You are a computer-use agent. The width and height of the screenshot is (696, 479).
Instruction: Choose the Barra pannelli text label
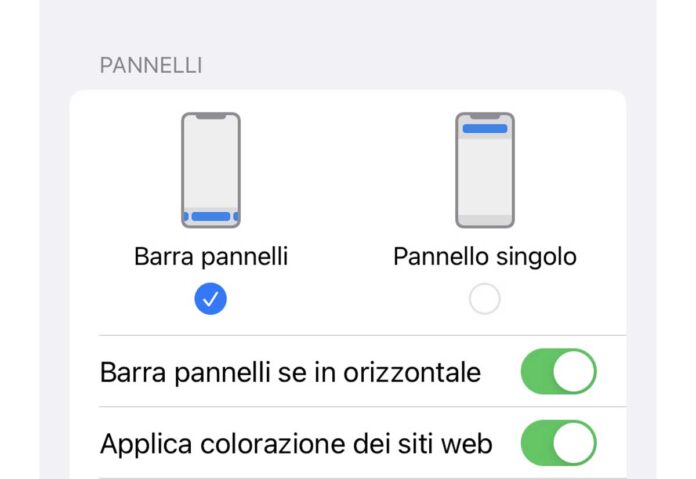coord(211,257)
